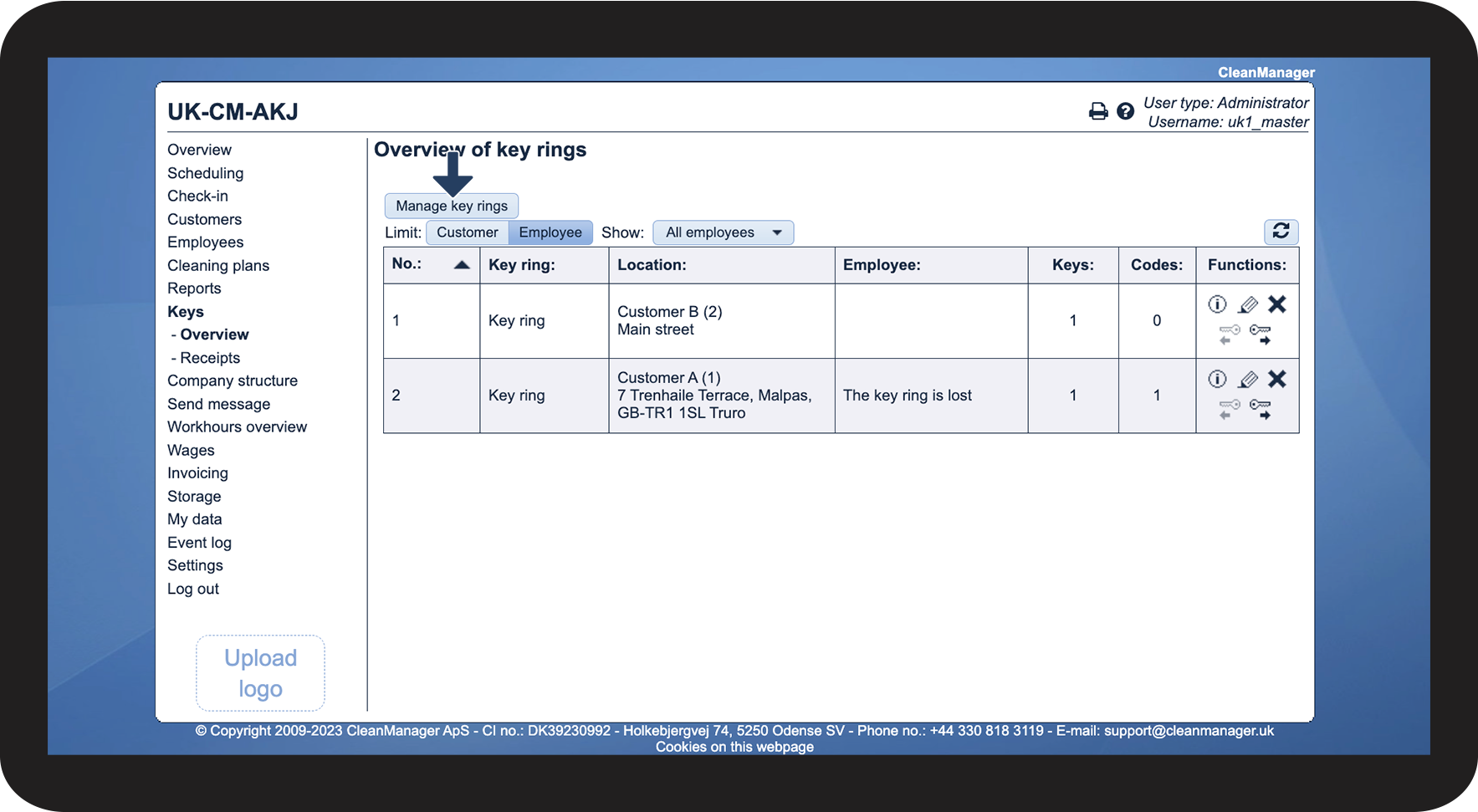
Task: Toggle the Customer limit filter
Action: (x=467, y=232)
